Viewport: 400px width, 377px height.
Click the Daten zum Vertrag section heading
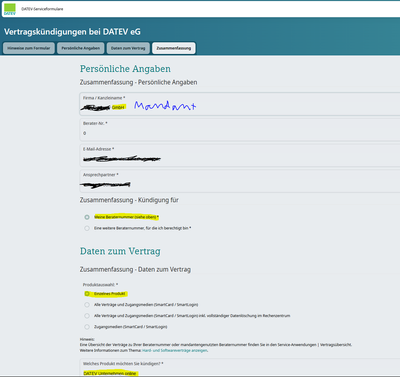click(120, 251)
